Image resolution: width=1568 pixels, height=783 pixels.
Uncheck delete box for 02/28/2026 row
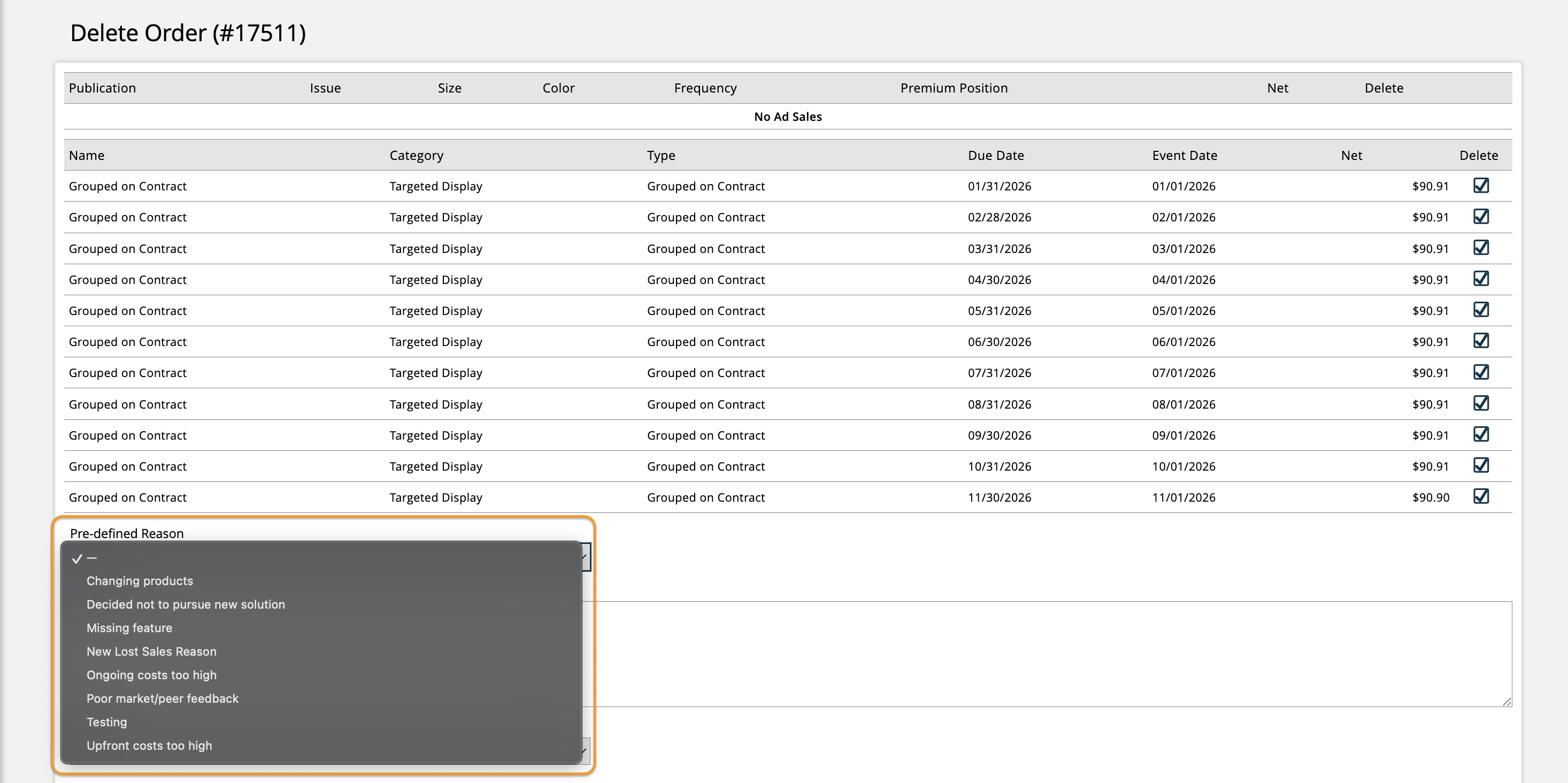tap(1480, 217)
